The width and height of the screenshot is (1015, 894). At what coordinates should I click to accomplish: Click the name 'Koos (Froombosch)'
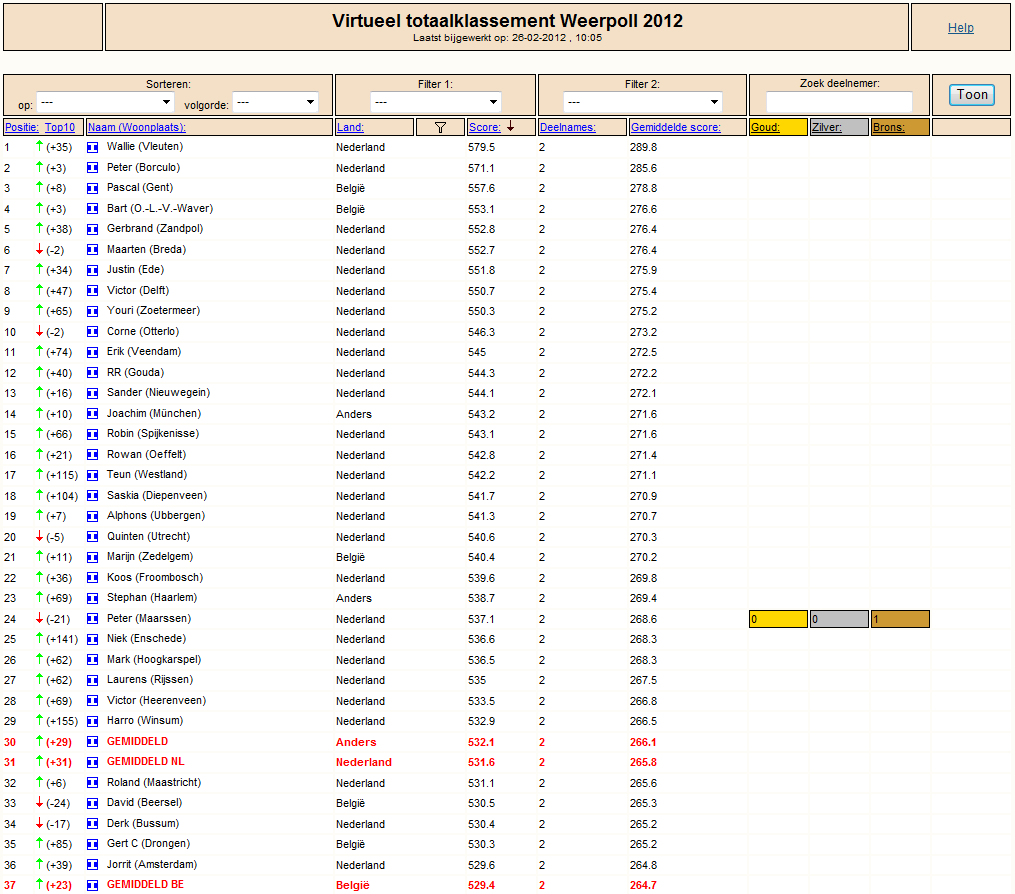tap(155, 577)
